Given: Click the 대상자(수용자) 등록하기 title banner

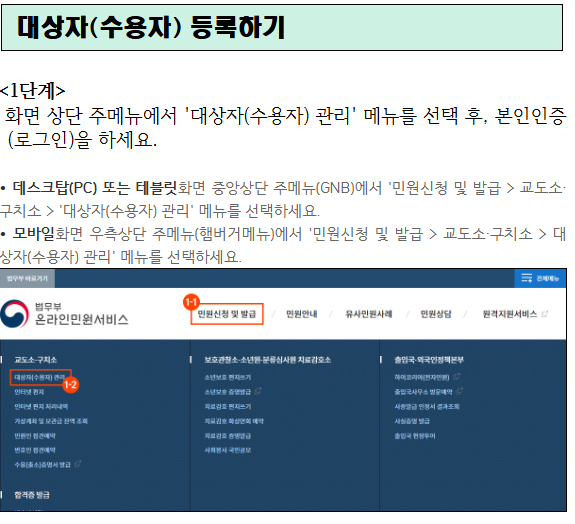Looking at the screenshot, I should [x=282, y=28].
